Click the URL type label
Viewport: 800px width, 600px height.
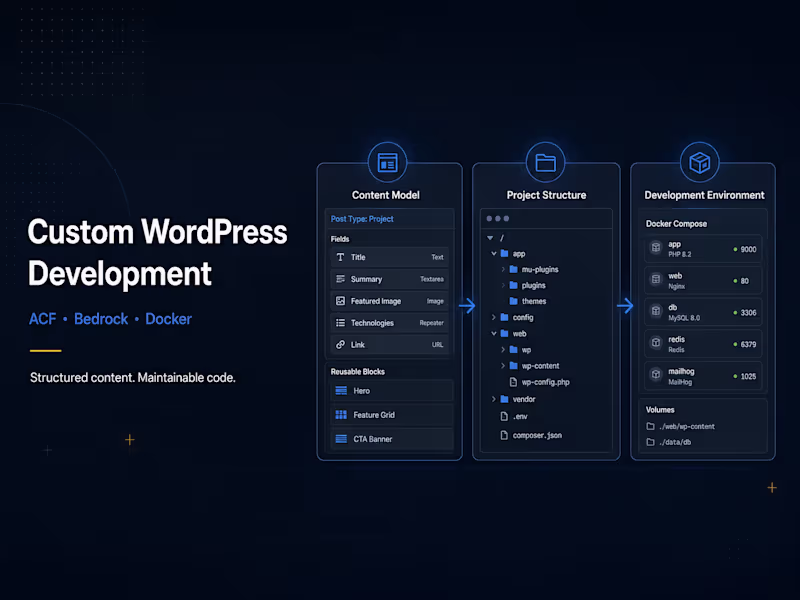pos(438,345)
